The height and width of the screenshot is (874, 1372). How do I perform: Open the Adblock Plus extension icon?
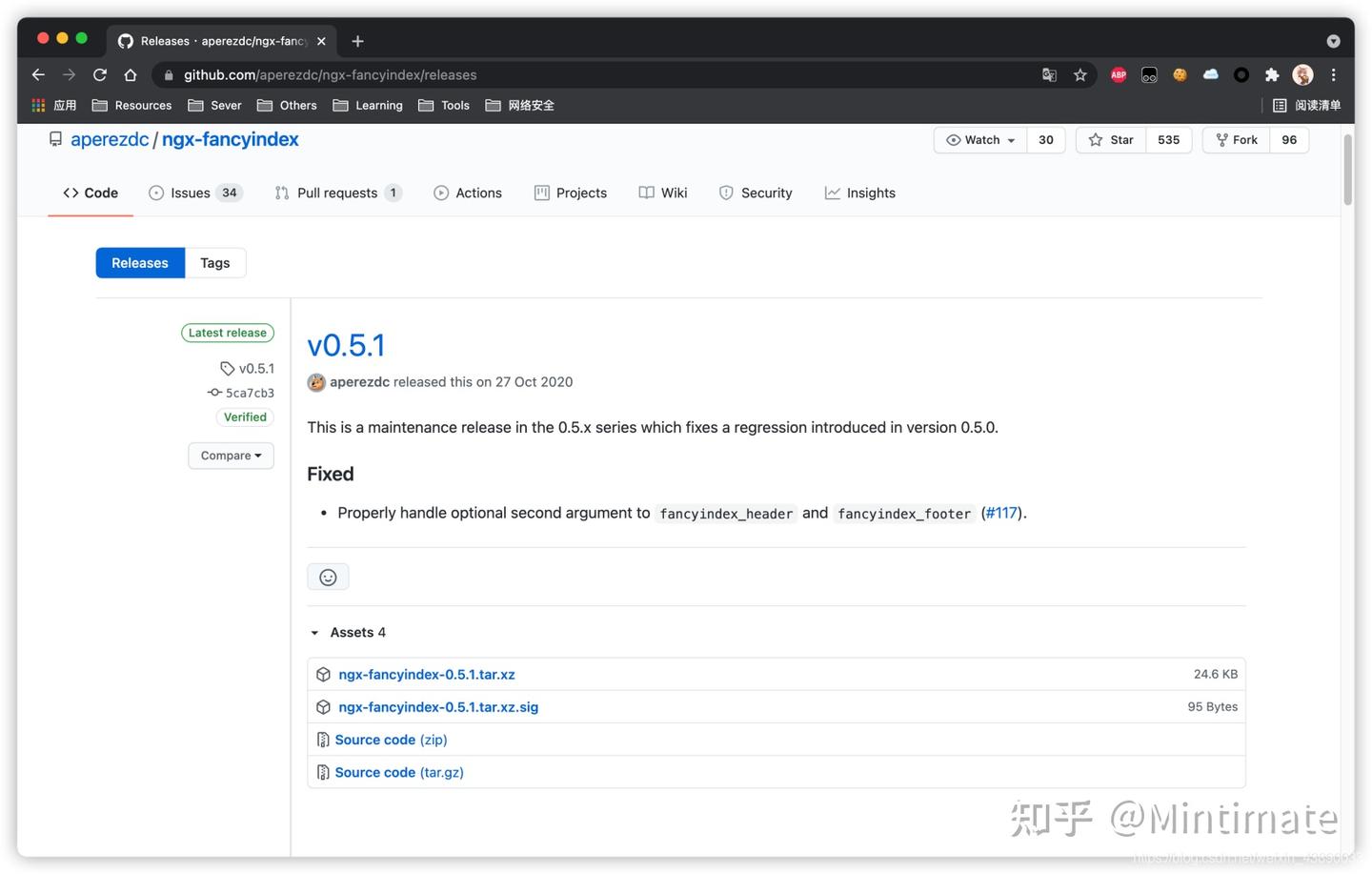pyautogui.click(x=1118, y=74)
